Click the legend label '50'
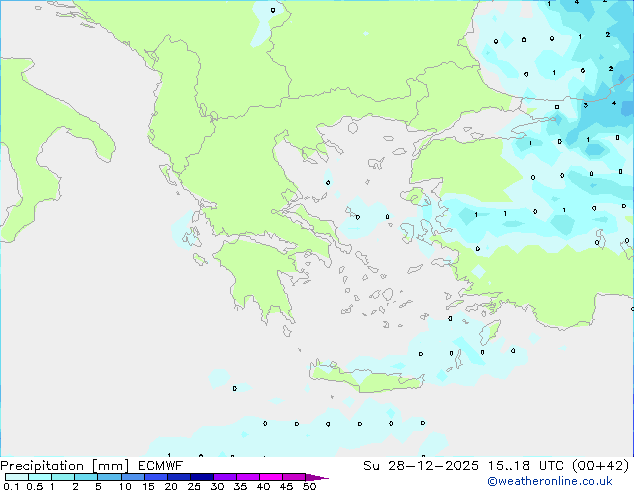The image size is (634, 490). pos(309,486)
